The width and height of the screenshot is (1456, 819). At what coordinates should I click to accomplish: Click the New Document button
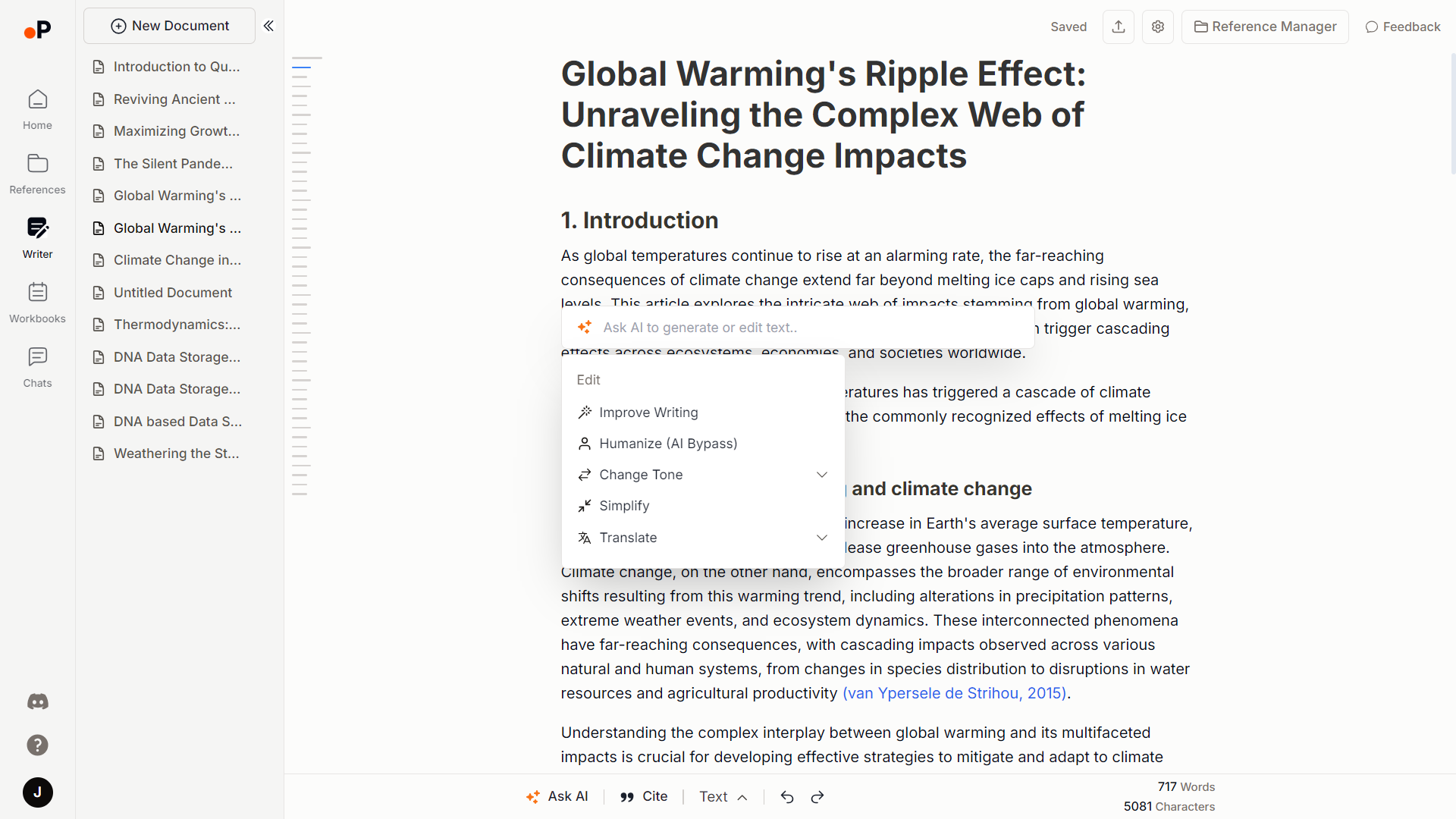(169, 26)
